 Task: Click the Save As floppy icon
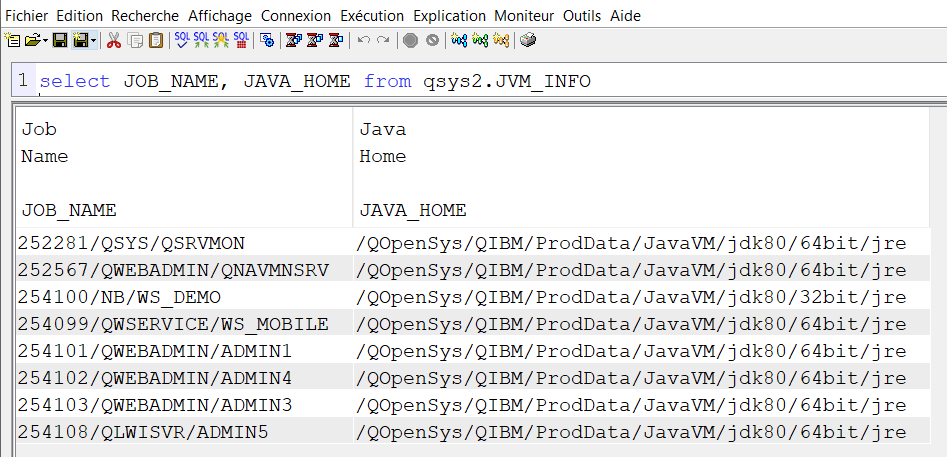[x=81, y=40]
